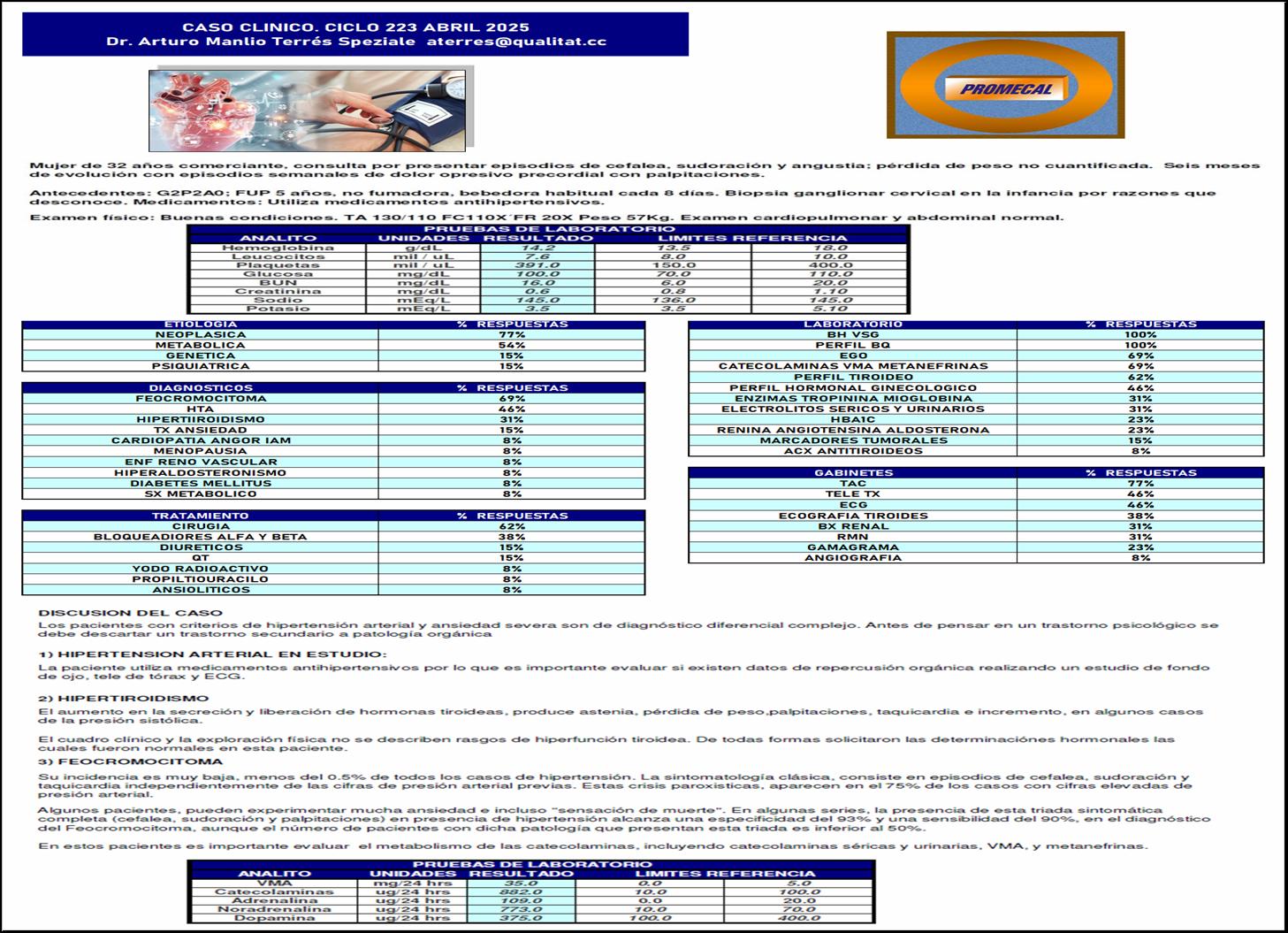Screen dimensions: 1288x933
Task: Click the TELE TX row
Action: click(976, 494)
